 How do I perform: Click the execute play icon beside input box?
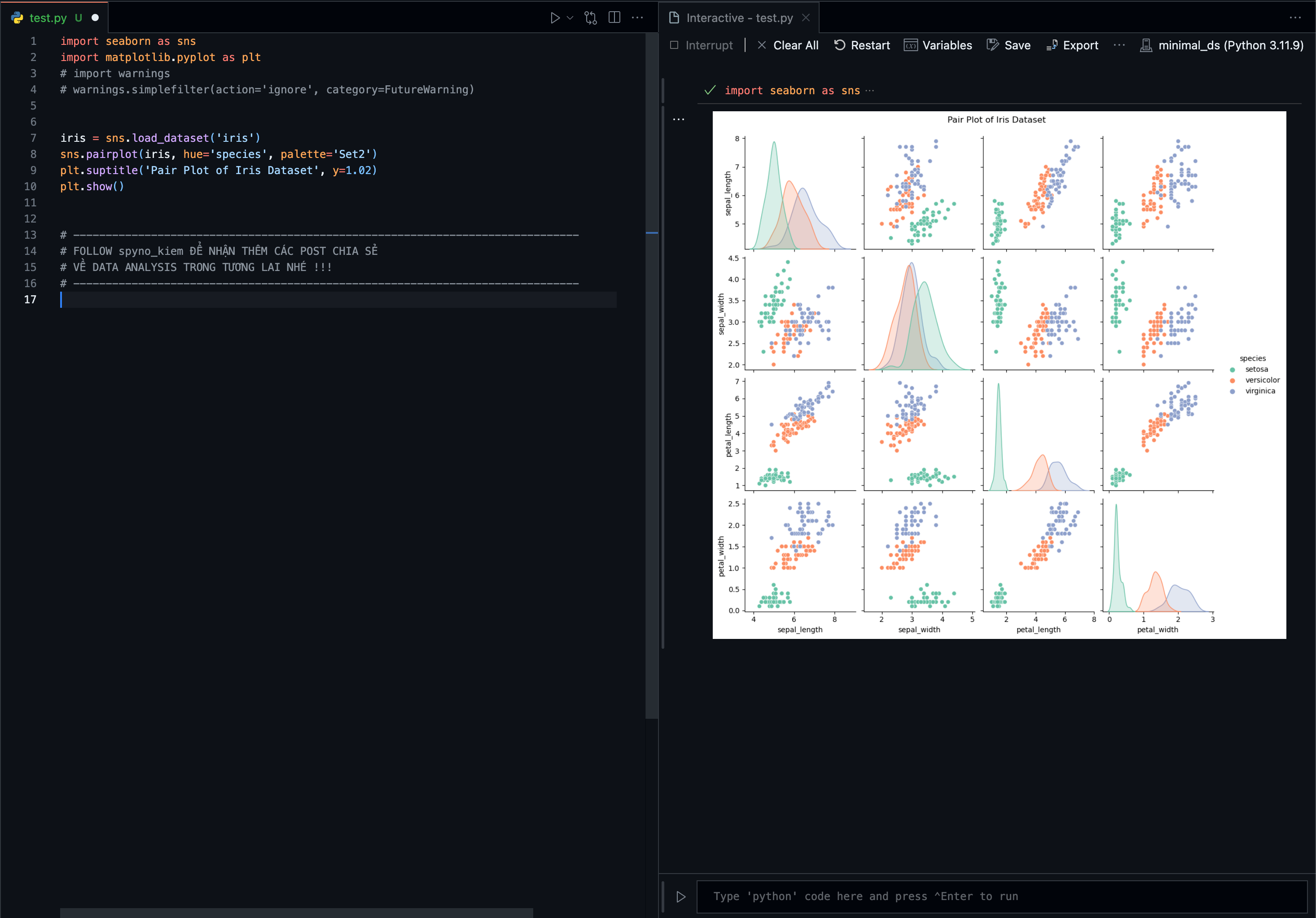(x=681, y=896)
